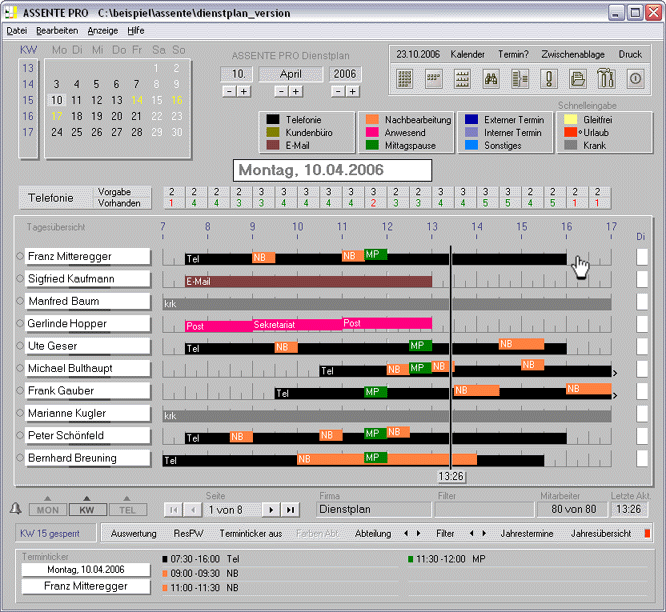Click overflow arrow in Frank Gauber row
666x612 pixels.
615,395
